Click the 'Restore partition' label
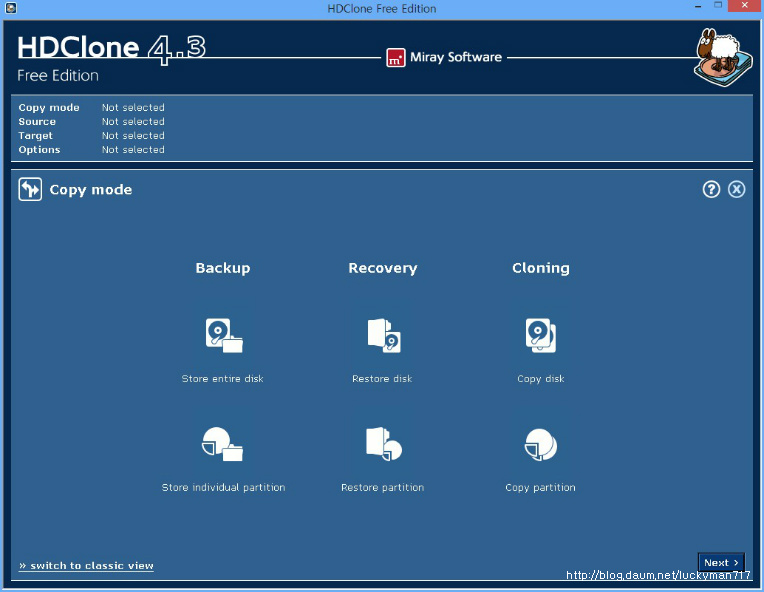The image size is (764, 592). [382, 487]
